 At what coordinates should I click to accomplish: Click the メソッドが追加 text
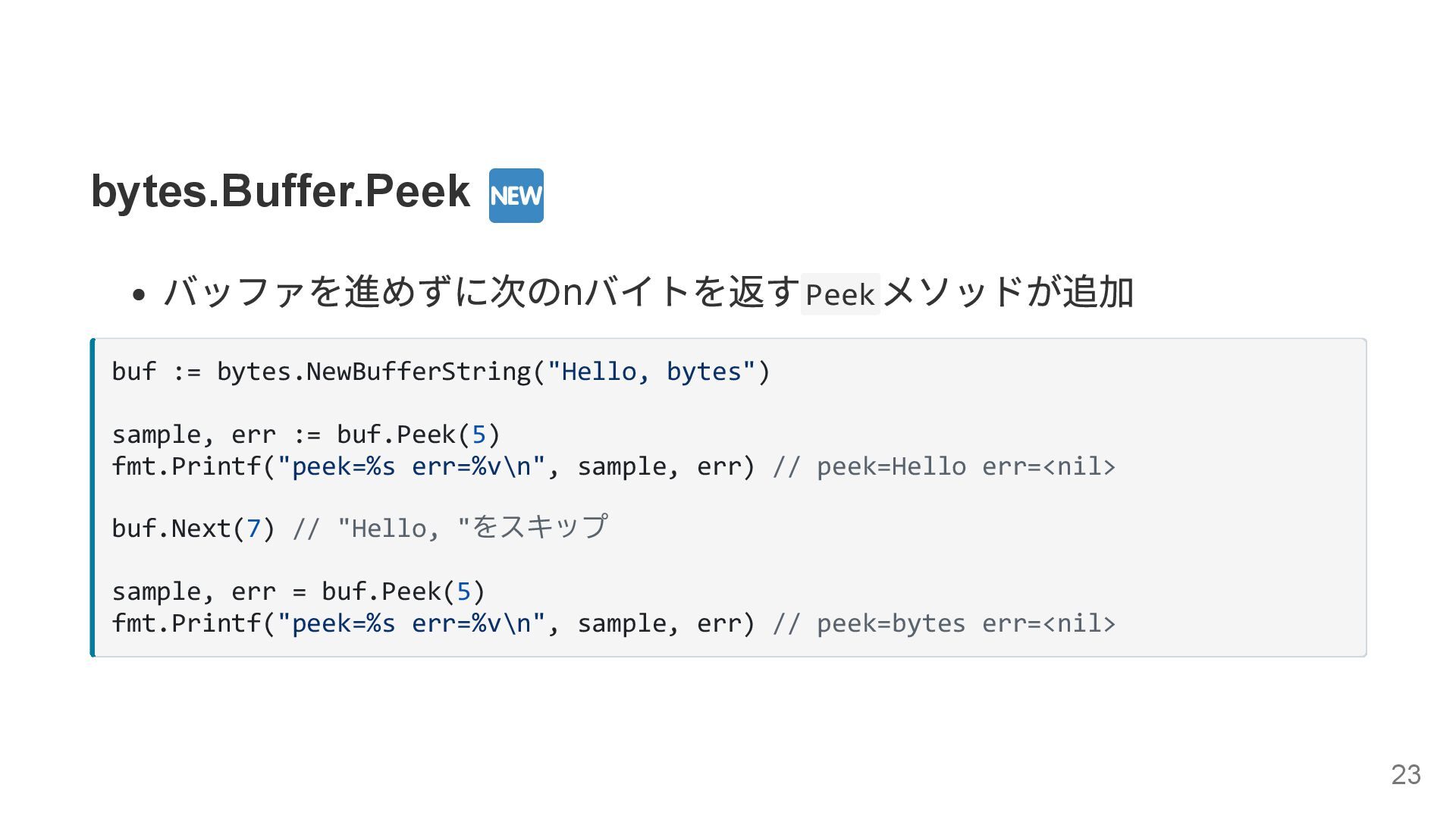click(x=1009, y=293)
